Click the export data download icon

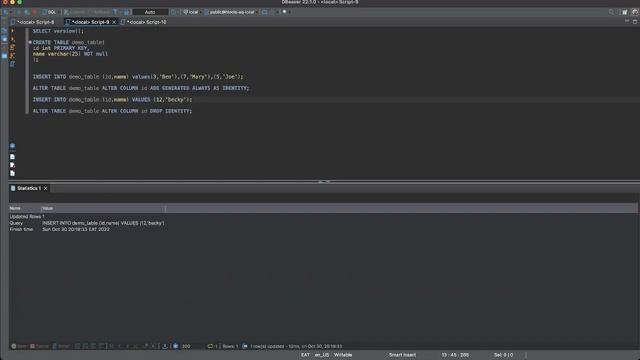165,346
